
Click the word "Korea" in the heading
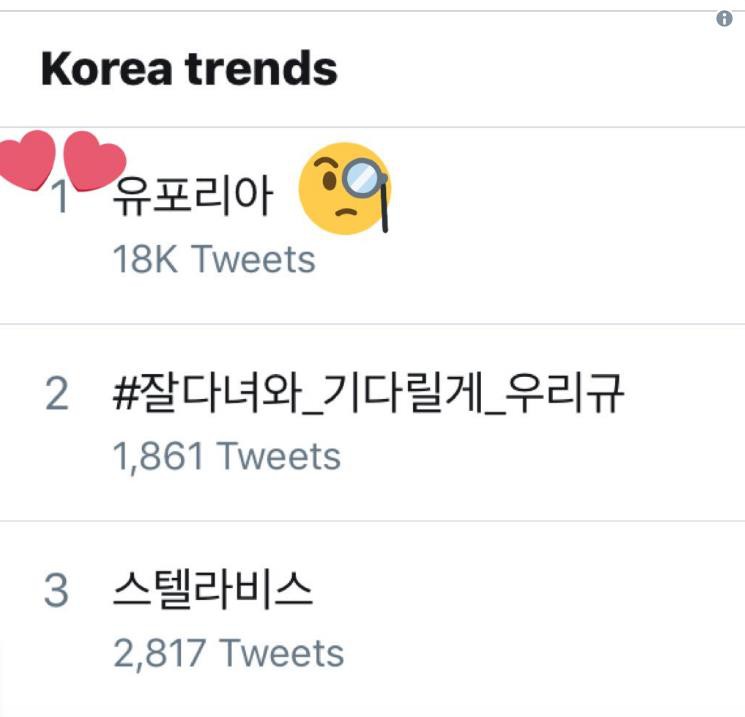tap(106, 68)
